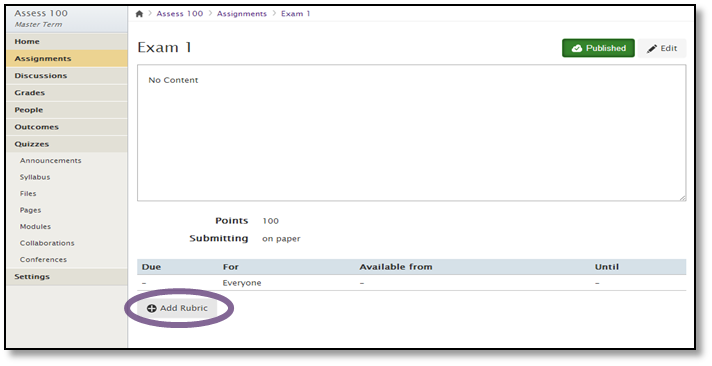Open Discussions from the sidebar

click(x=67, y=75)
